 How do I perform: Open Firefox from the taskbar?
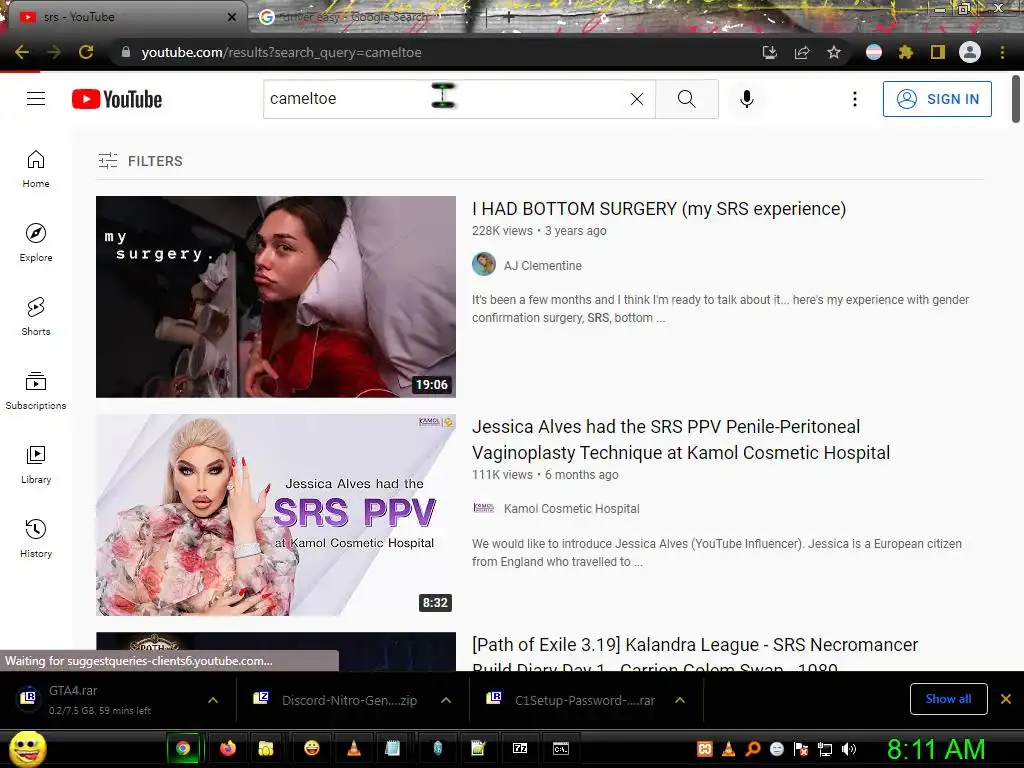[227, 748]
